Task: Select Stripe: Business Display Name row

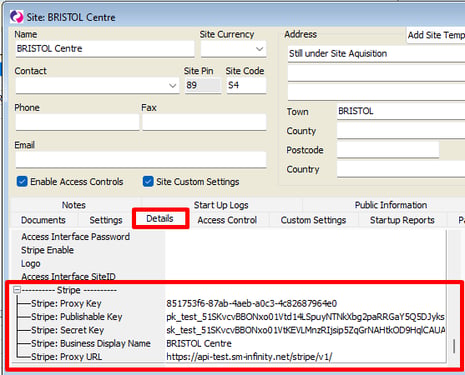Action: (x=228, y=343)
